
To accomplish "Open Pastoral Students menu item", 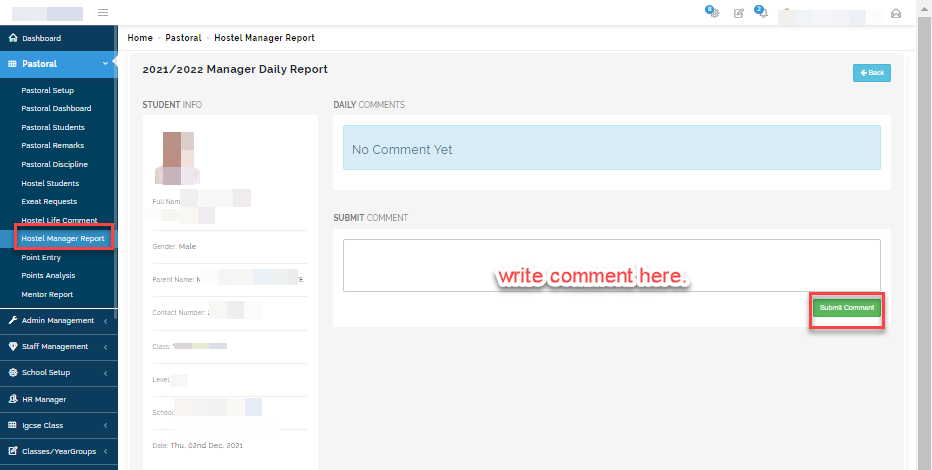I will (x=53, y=128).
